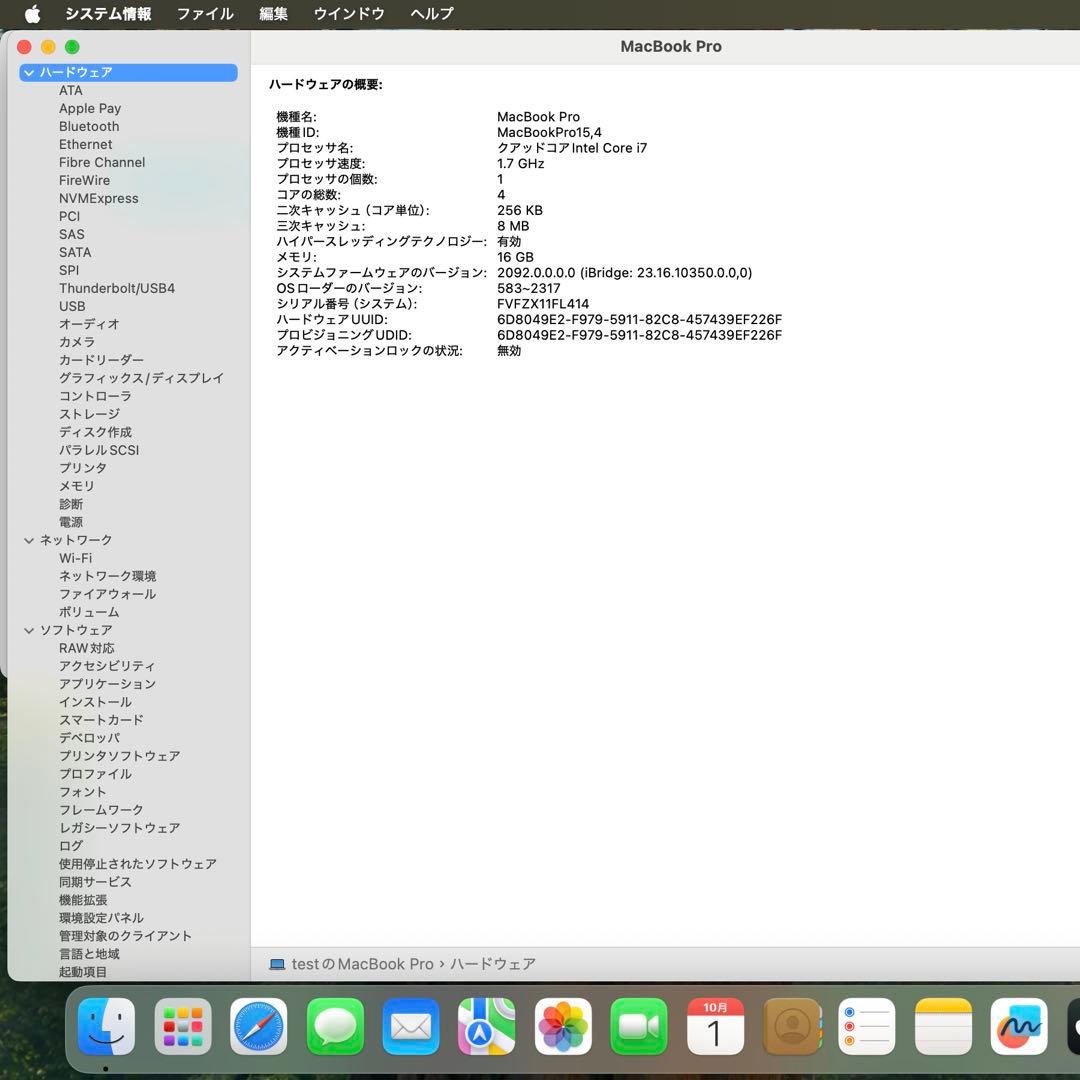The image size is (1080, 1080).
Task: Open the Reminders app icon
Action: [866, 1026]
